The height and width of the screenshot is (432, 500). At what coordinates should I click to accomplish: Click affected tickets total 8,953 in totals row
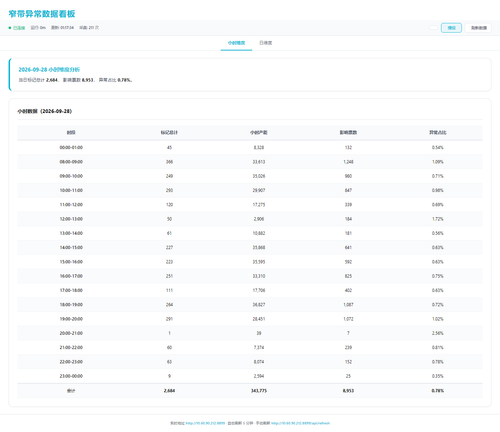tap(348, 391)
